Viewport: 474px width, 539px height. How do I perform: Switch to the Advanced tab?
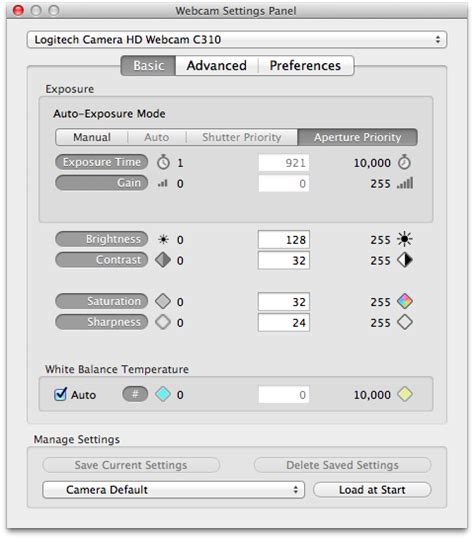pyautogui.click(x=217, y=65)
